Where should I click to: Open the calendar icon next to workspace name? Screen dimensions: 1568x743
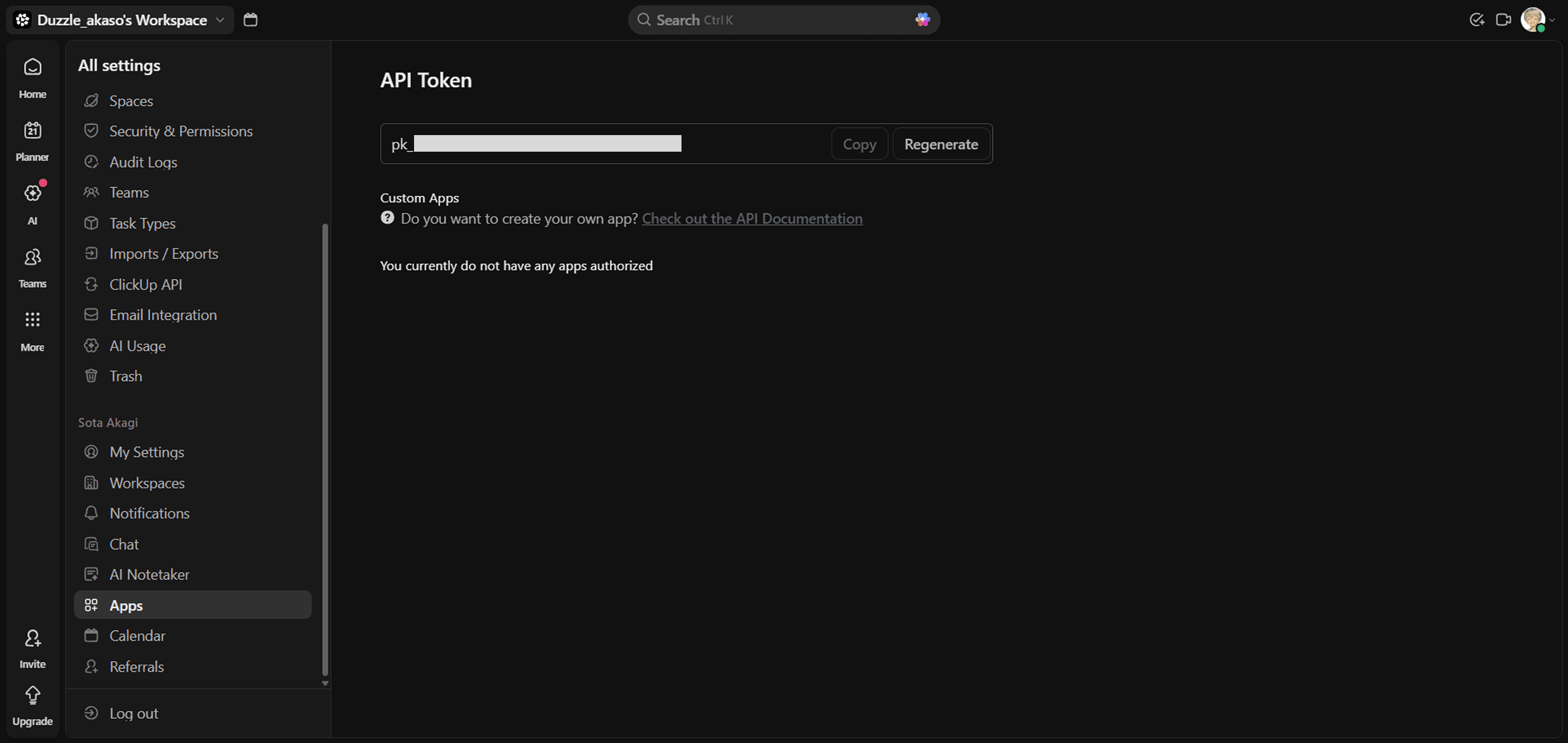(x=250, y=19)
